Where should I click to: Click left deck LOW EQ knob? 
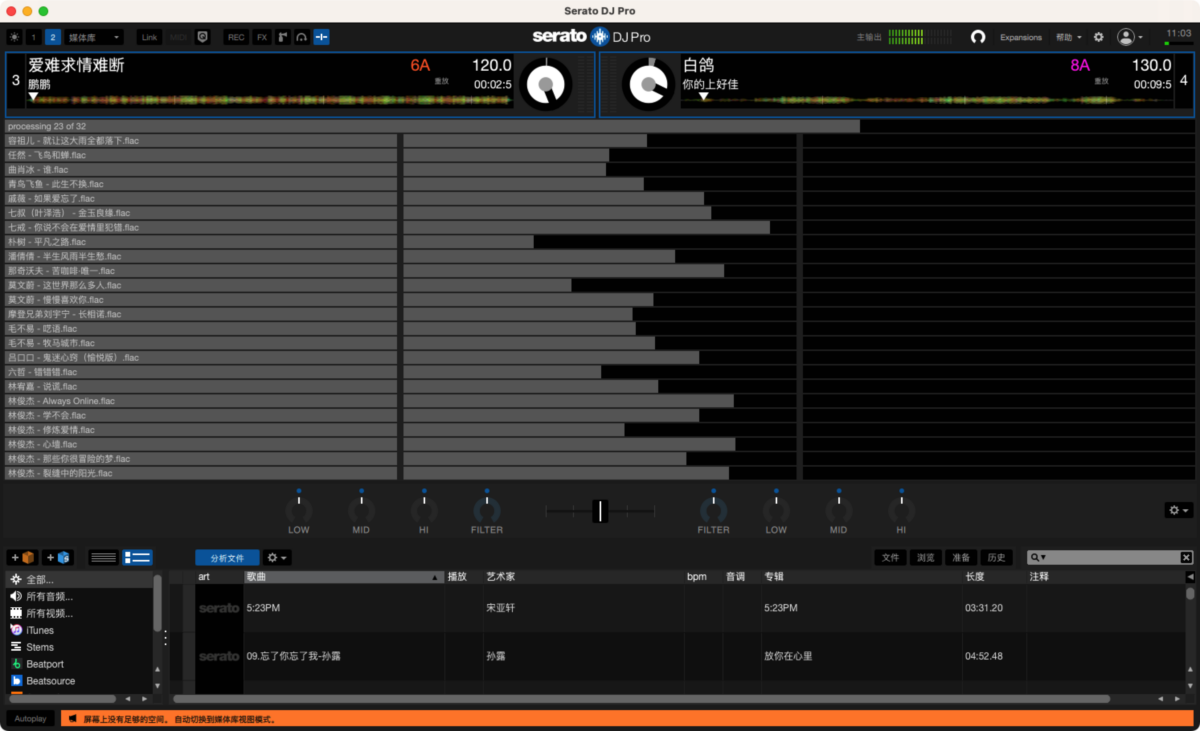299,509
